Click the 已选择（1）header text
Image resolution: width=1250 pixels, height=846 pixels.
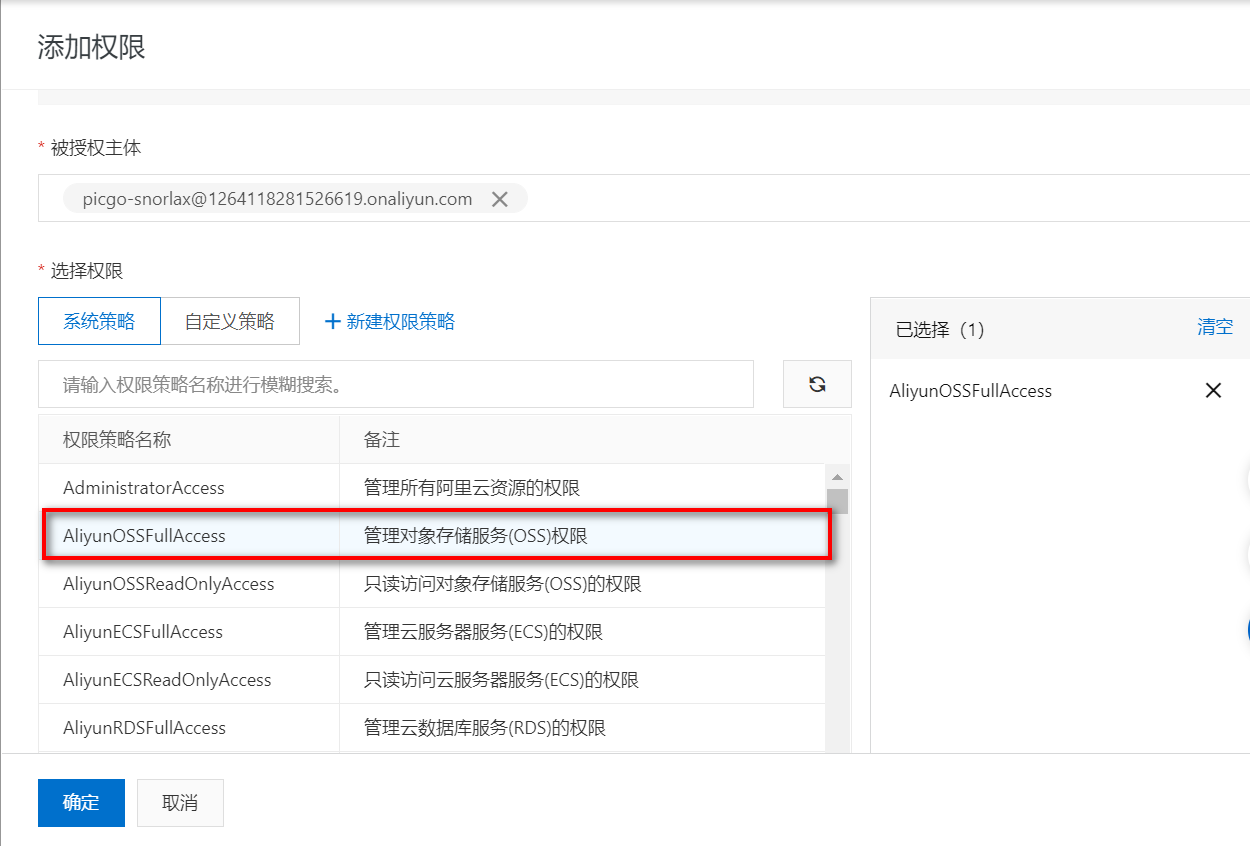pos(940,329)
